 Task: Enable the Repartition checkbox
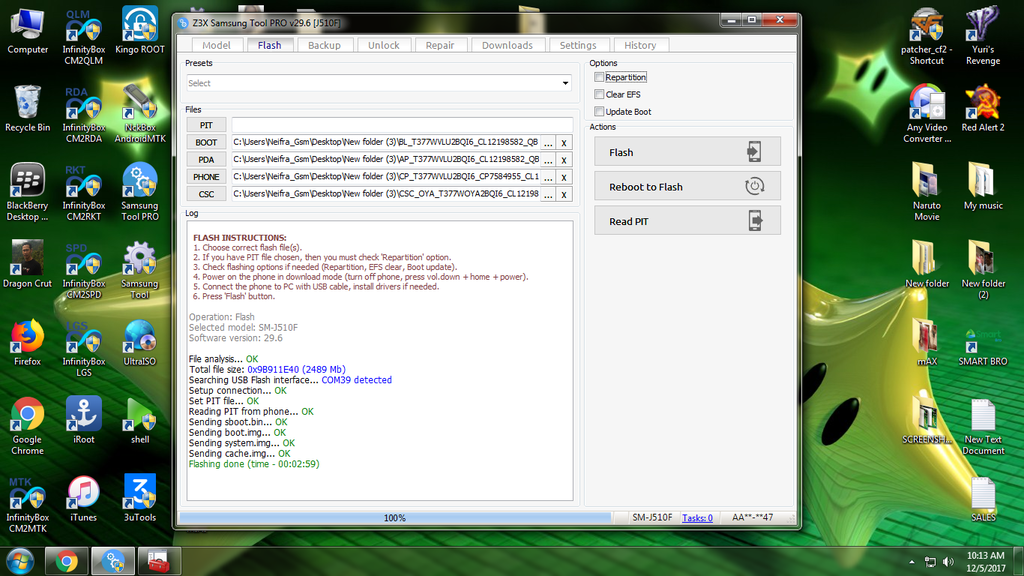point(599,77)
